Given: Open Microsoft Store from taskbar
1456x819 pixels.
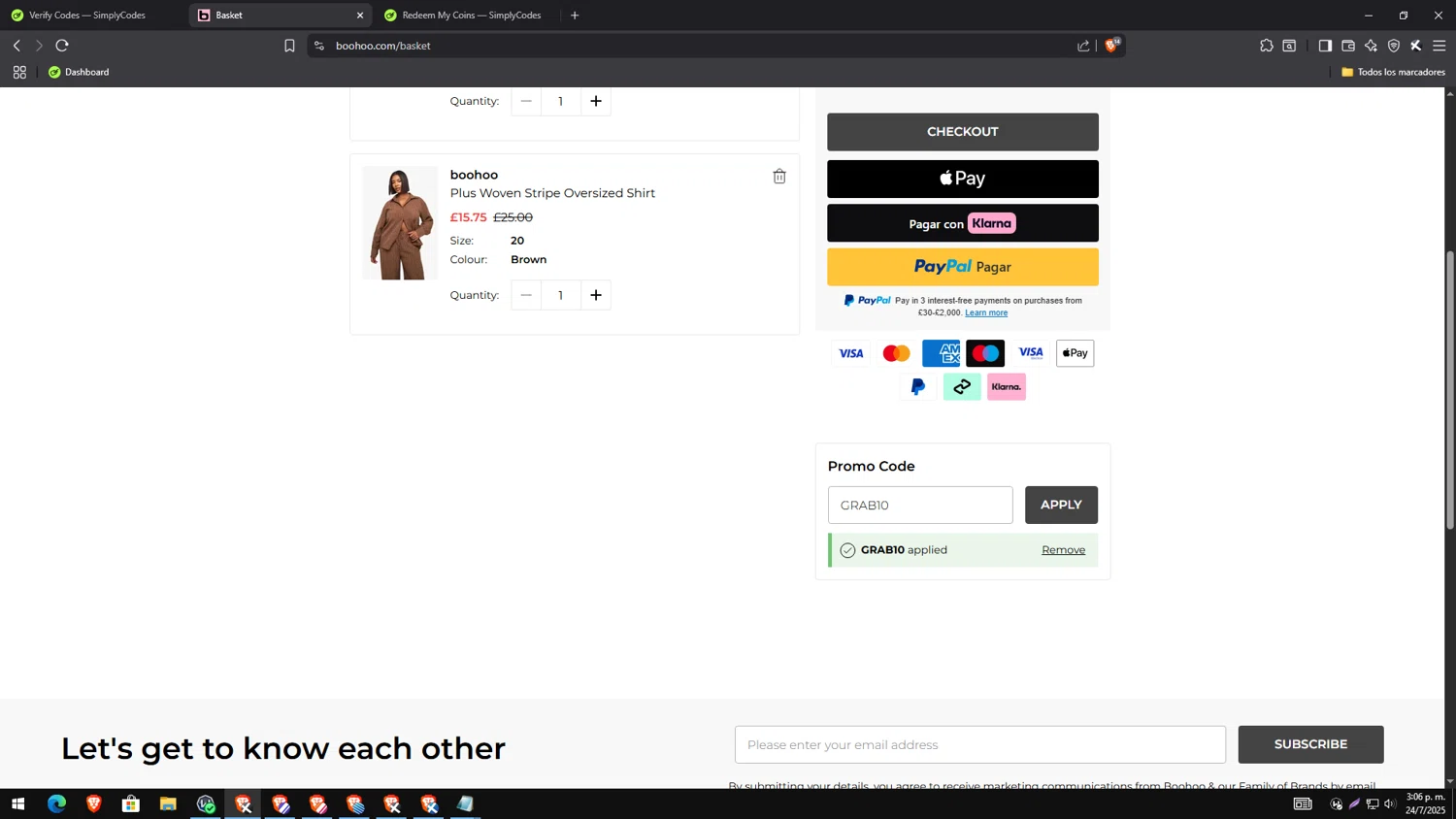Looking at the screenshot, I should pyautogui.click(x=131, y=803).
